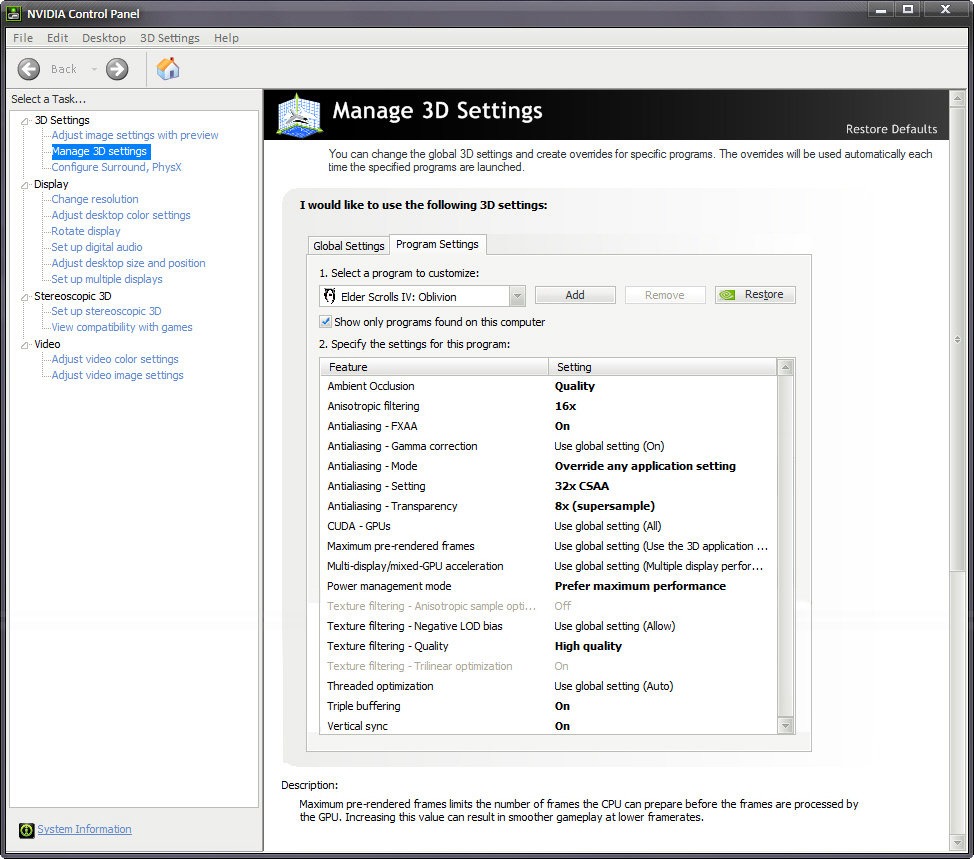Viewport: 974px width, 859px height.
Task: Click the Back arrow icon
Action: click(30, 69)
